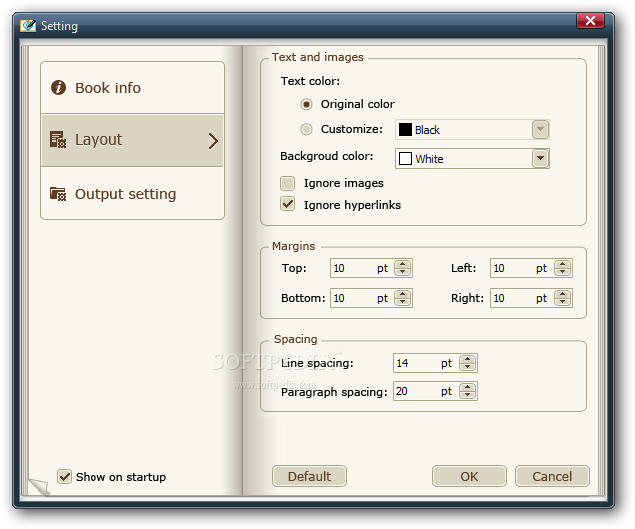Increase the Bottom margin value
Screen dimensions: 635x529
402,294
